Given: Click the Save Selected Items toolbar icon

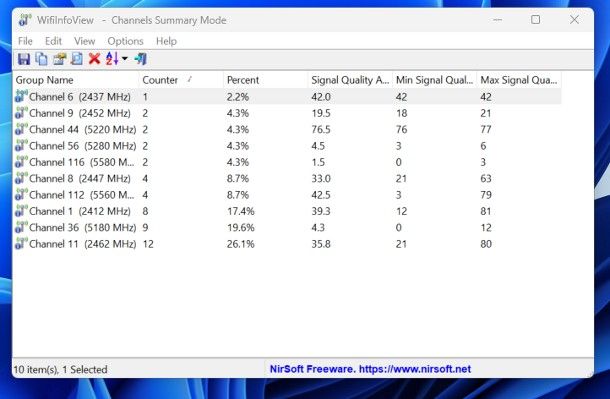Looking at the screenshot, I should (x=24, y=59).
